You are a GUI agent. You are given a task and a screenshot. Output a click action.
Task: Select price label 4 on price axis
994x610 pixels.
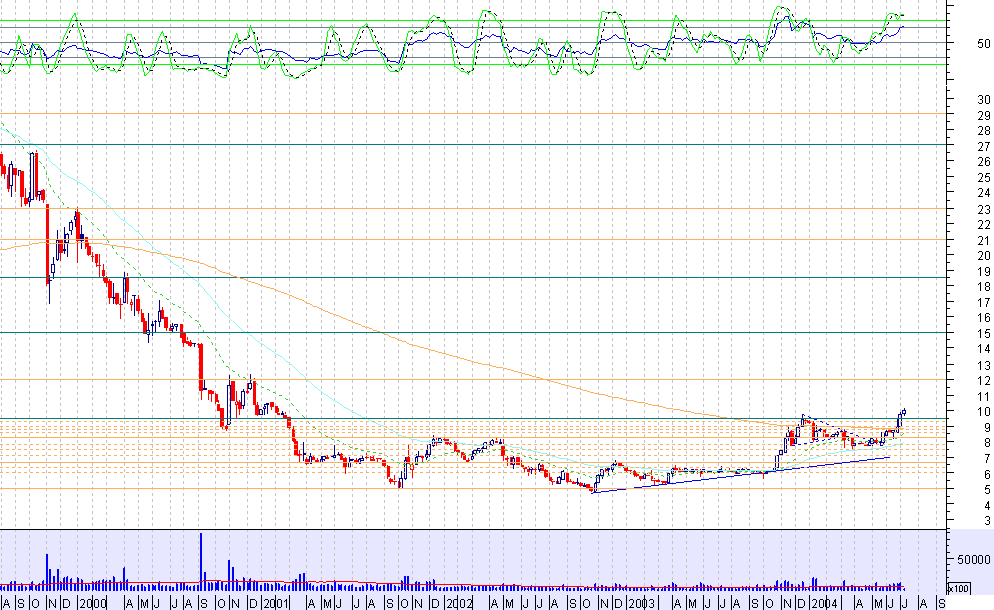pyautogui.click(x=987, y=505)
